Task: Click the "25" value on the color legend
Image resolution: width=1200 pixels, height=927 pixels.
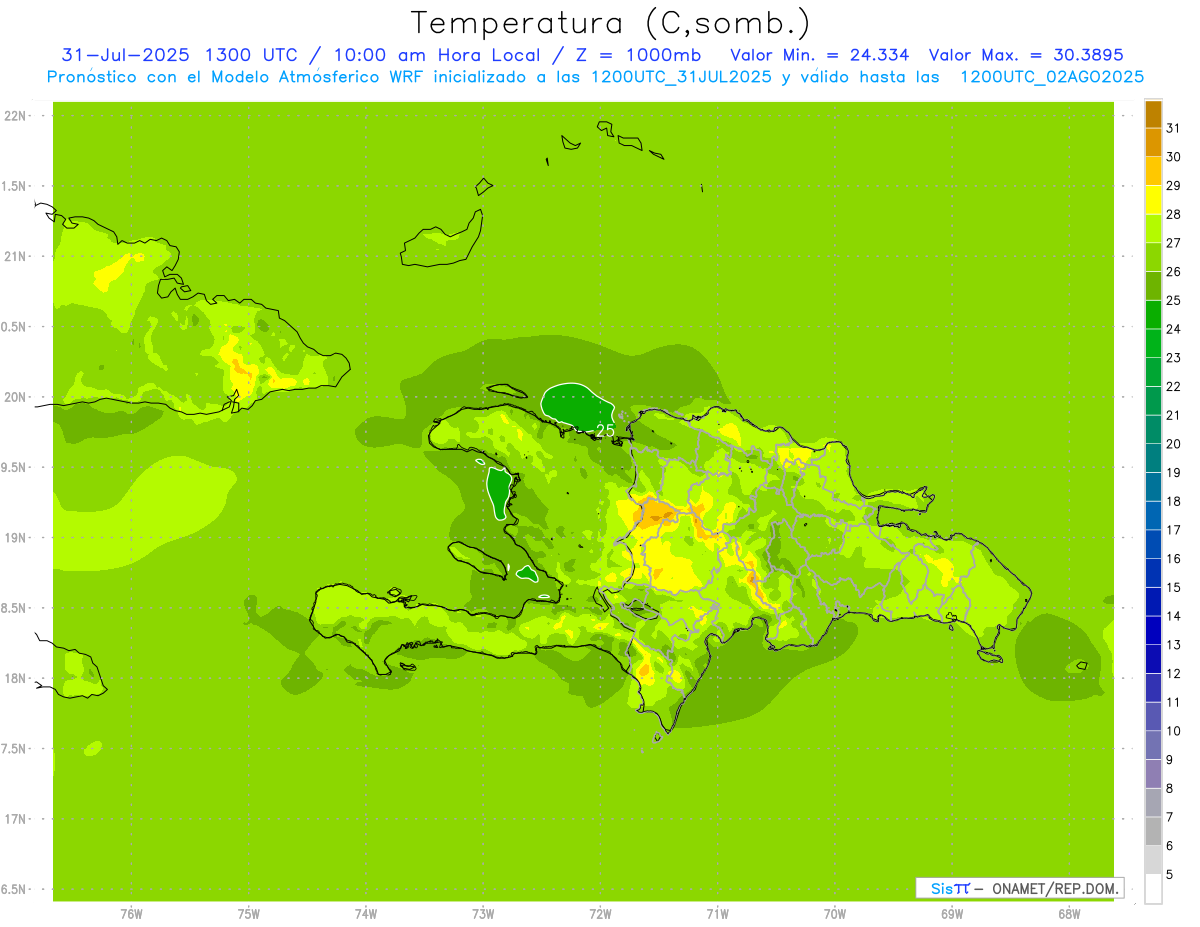Action: coord(1173,300)
